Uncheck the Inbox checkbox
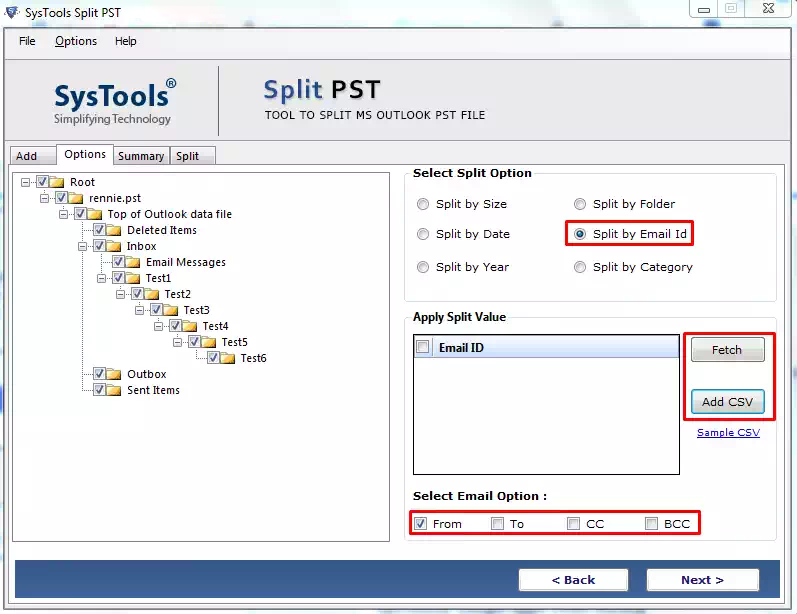 point(99,245)
